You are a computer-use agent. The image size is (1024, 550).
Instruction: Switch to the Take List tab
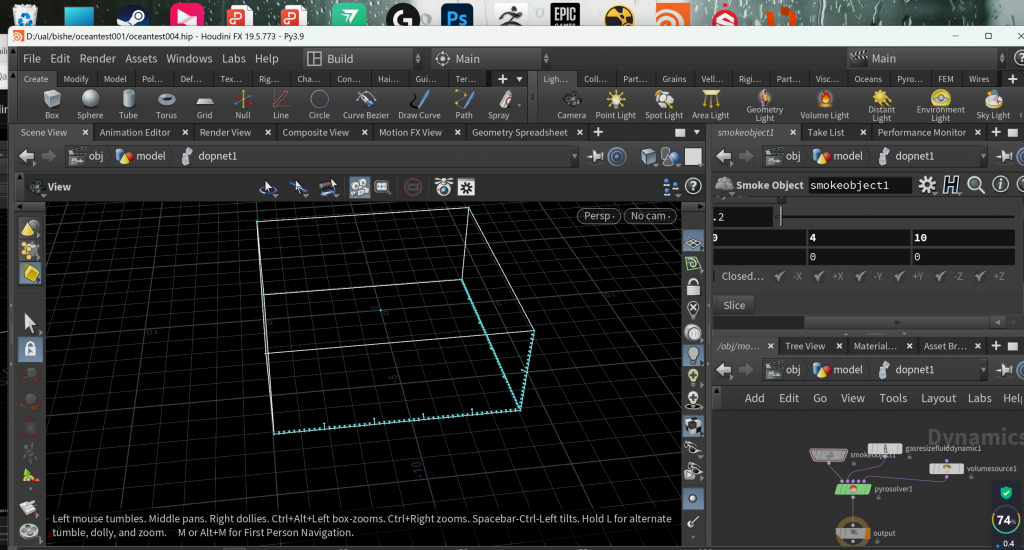(825, 133)
